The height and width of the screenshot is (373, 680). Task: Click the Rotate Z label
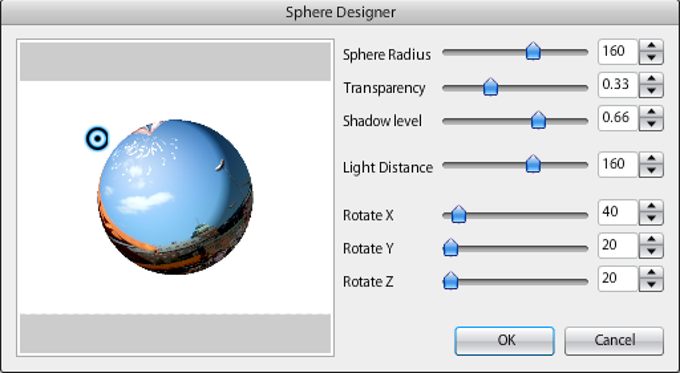pos(368,282)
